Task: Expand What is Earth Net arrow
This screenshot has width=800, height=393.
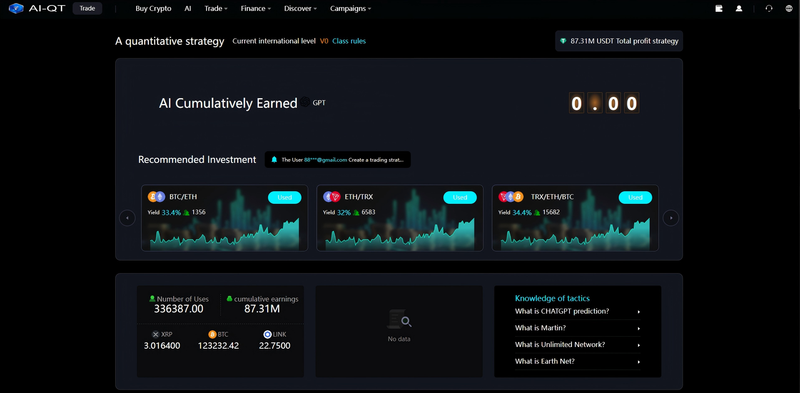Action: pyautogui.click(x=638, y=362)
